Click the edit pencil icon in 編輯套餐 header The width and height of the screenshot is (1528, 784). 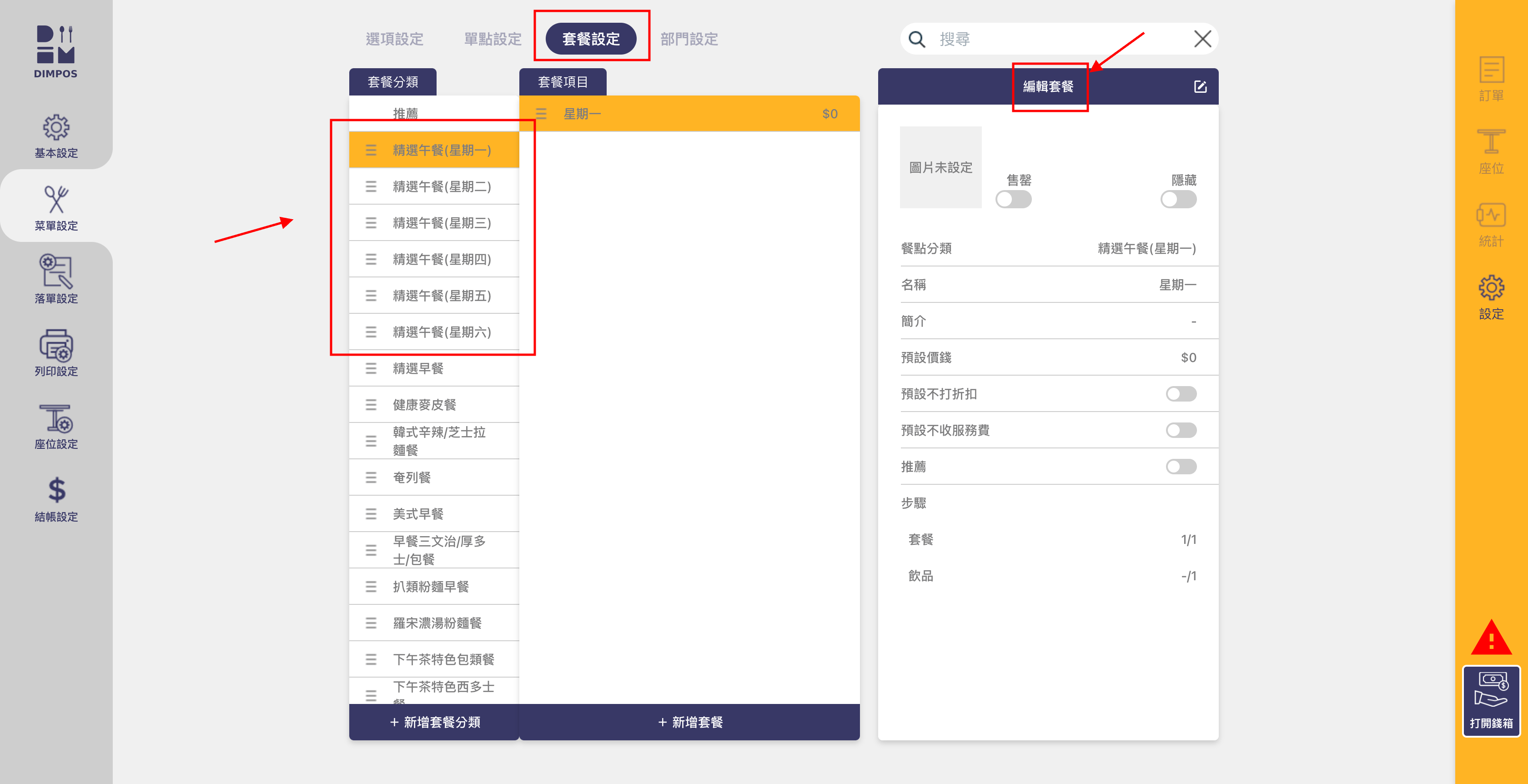(x=1200, y=86)
